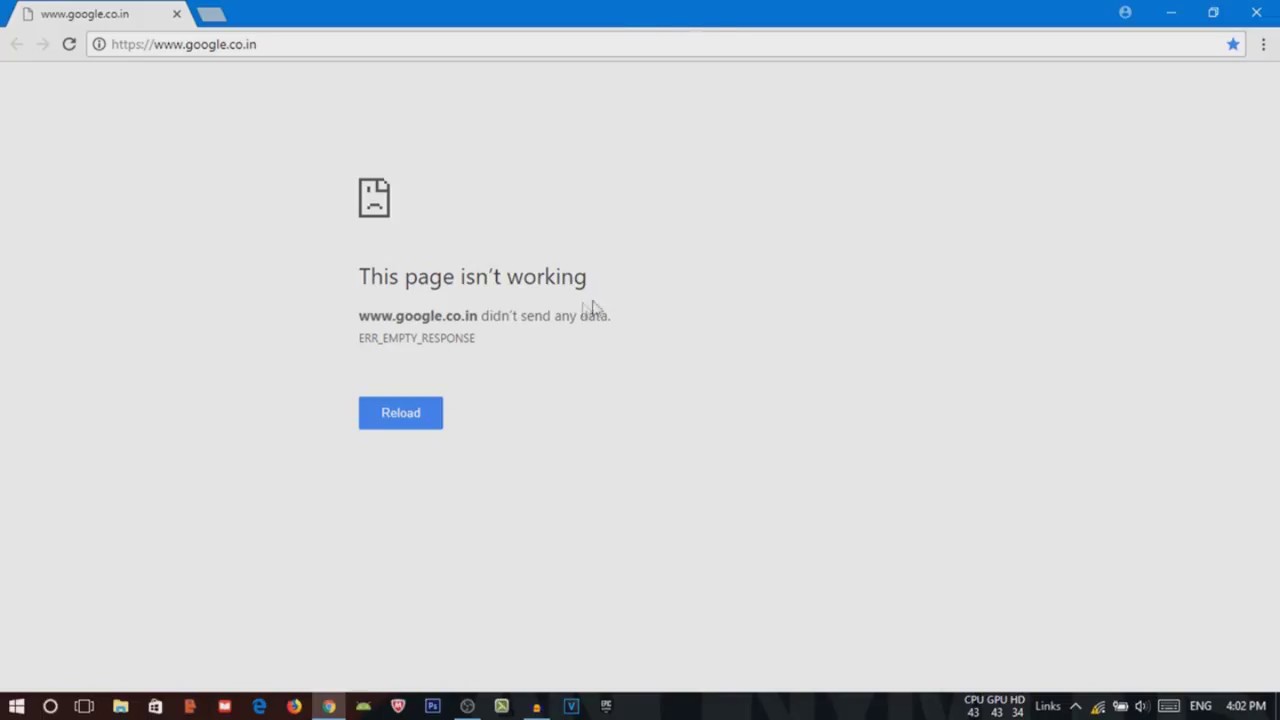Open the Windows Start menu
The width and height of the screenshot is (1280, 720).
[x=16, y=706]
